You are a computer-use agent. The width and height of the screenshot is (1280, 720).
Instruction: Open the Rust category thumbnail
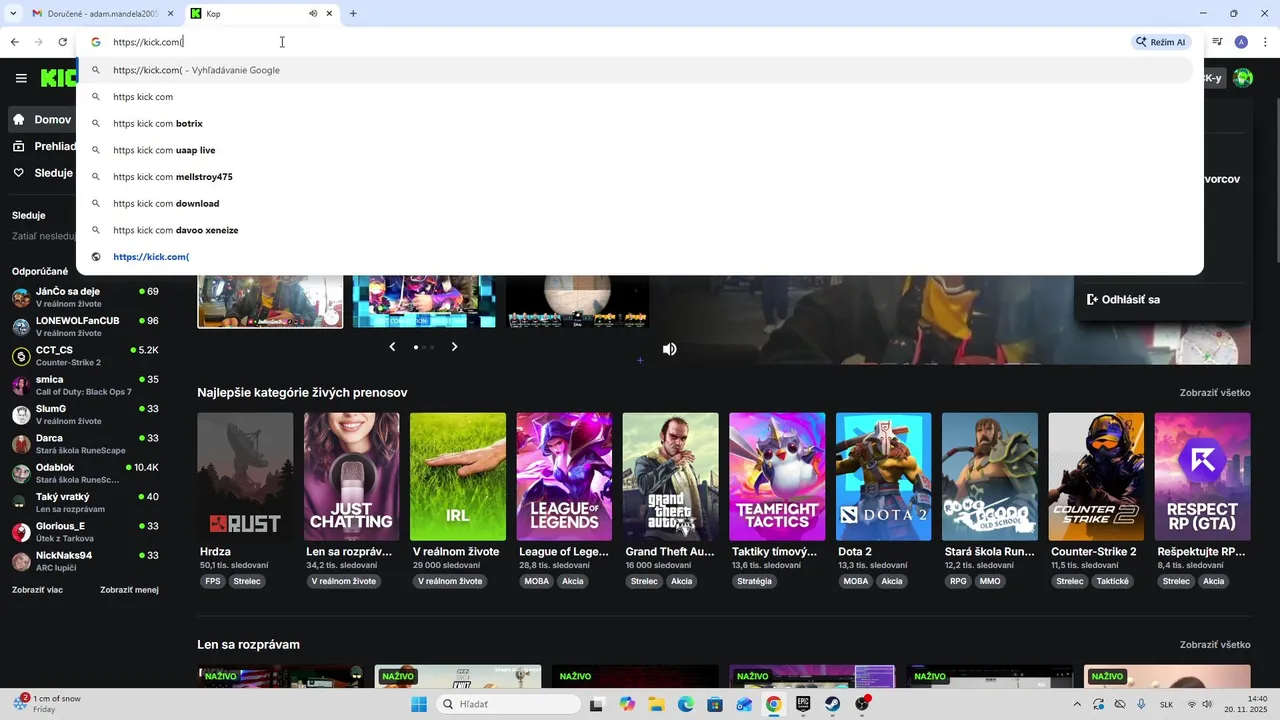pos(245,477)
